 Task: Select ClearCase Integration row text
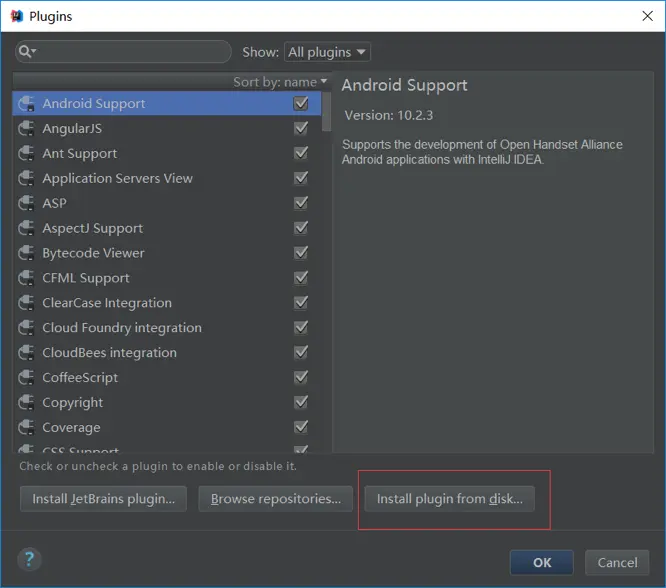[x=107, y=303]
